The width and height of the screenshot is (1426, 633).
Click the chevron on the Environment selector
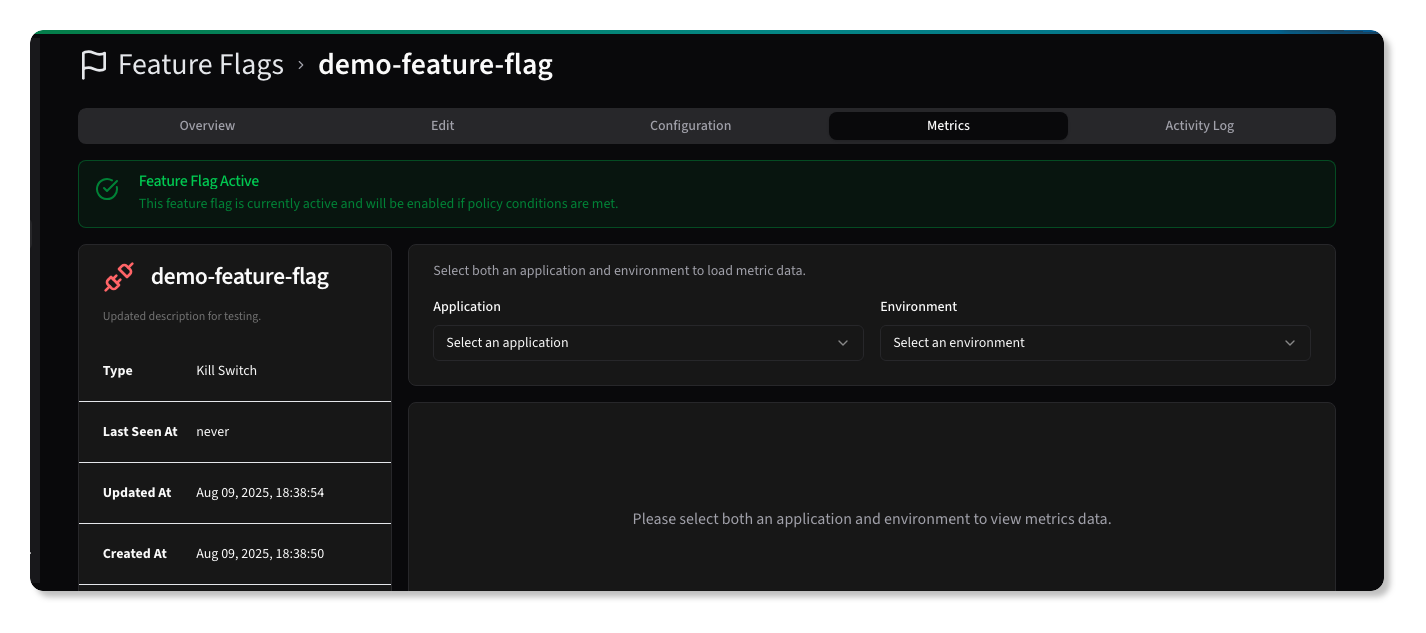[1289, 342]
